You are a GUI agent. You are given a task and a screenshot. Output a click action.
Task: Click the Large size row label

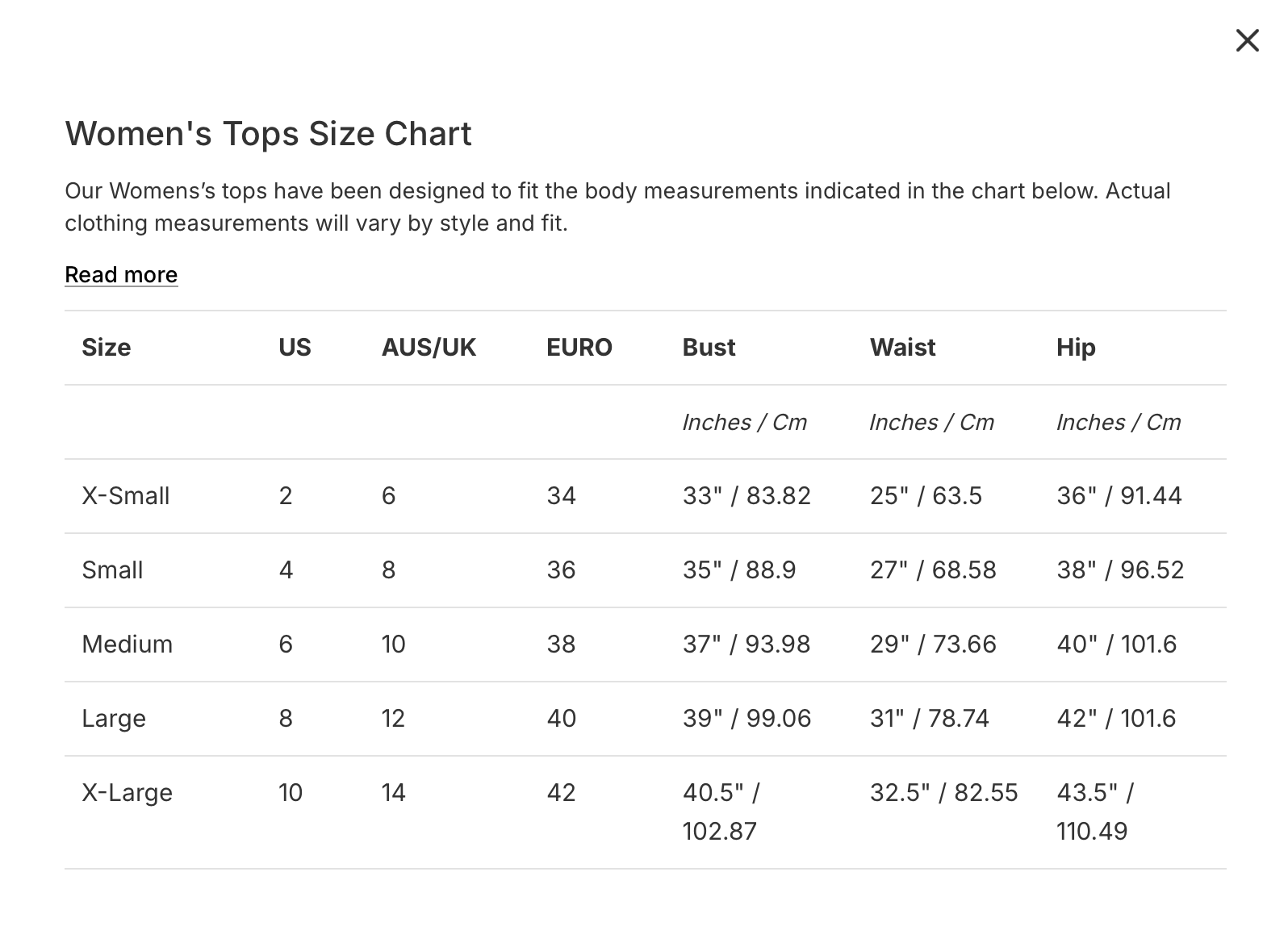pos(114,719)
